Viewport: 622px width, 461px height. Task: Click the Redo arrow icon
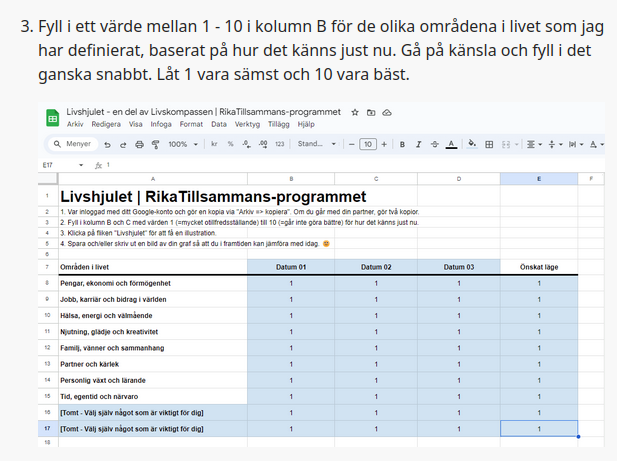(x=123, y=145)
